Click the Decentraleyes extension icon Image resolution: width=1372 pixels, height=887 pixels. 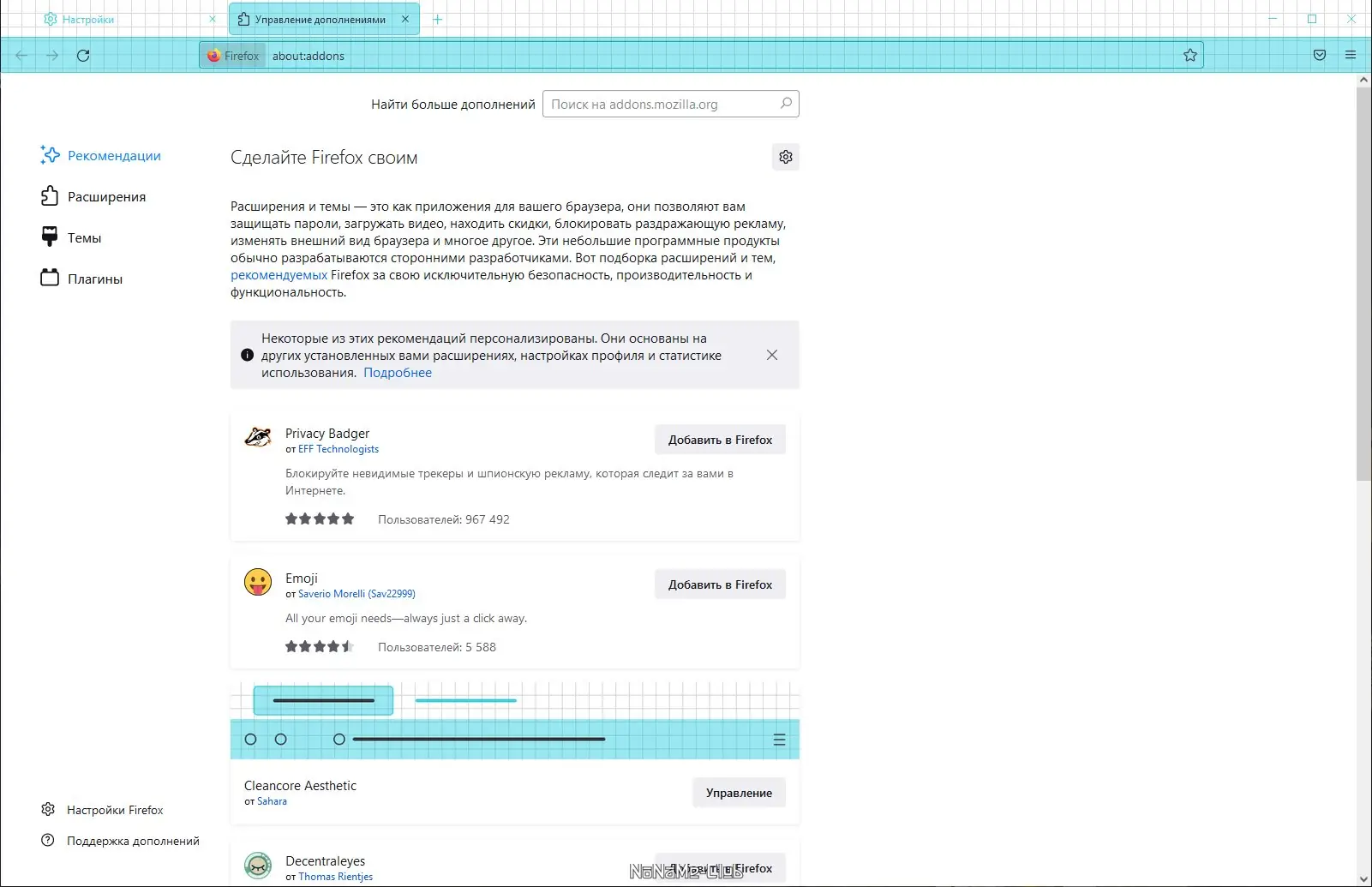click(258, 866)
